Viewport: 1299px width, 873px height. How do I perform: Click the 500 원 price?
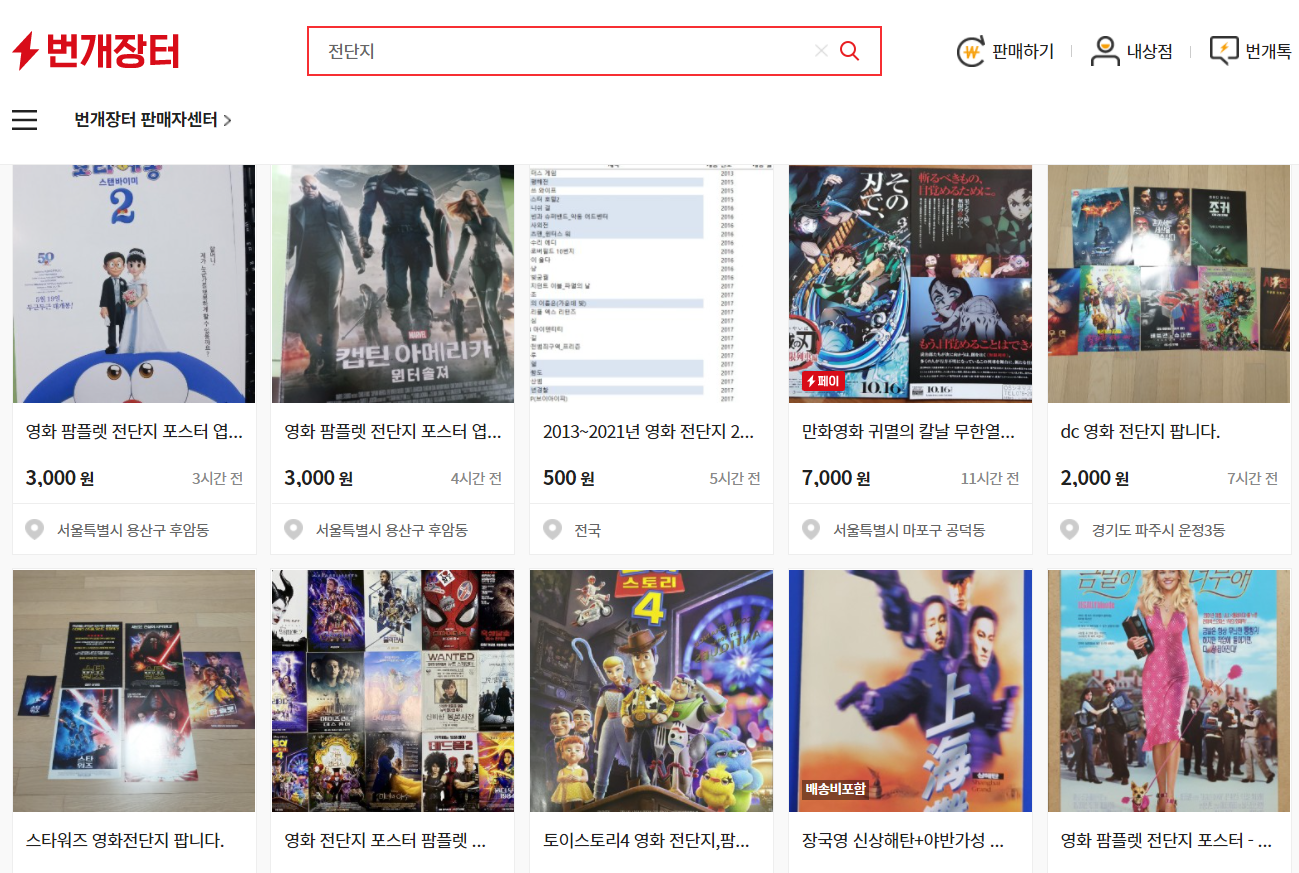click(x=569, y=478)
